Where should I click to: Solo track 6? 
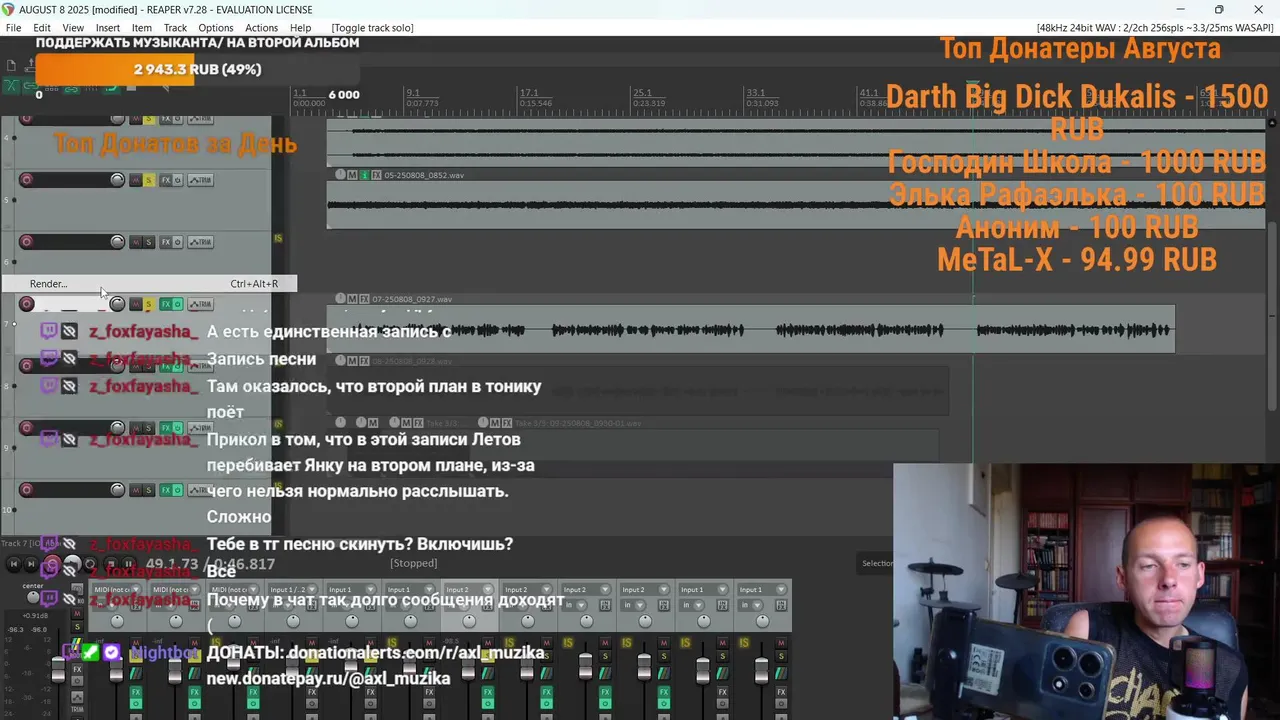coord(149,242)
